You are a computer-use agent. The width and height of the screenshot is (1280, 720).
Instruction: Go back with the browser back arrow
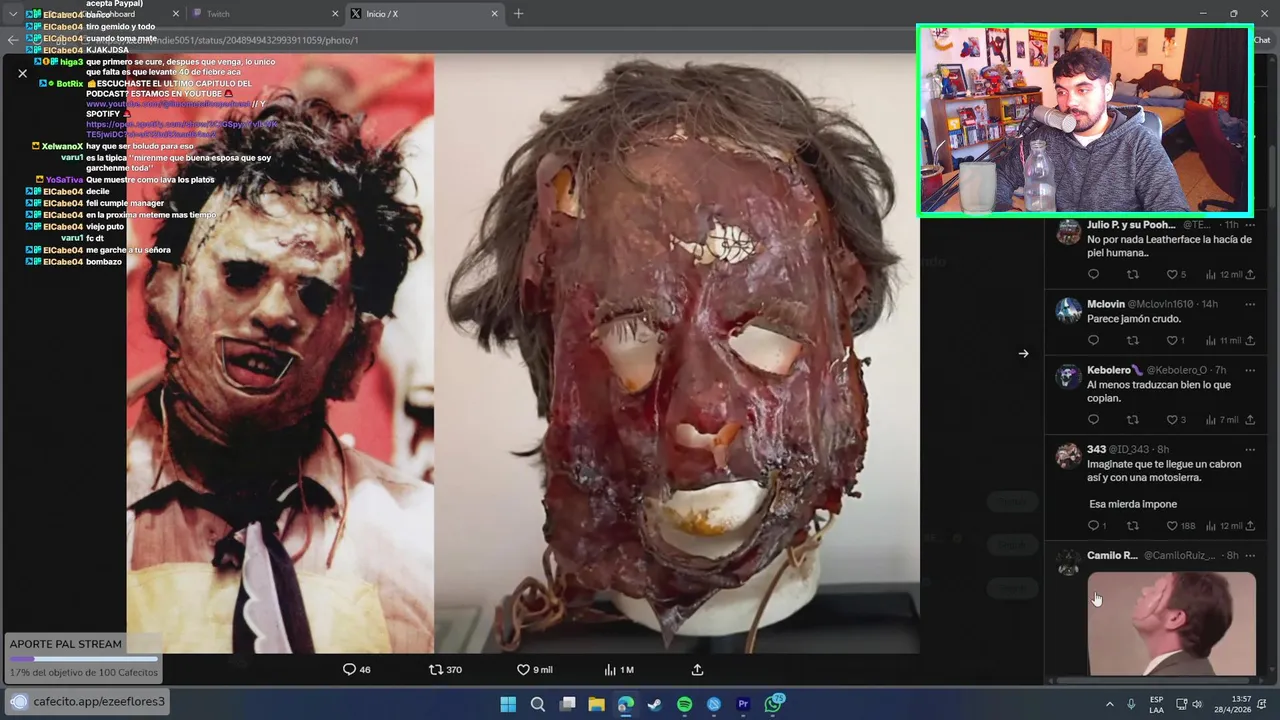pos(12,40)
